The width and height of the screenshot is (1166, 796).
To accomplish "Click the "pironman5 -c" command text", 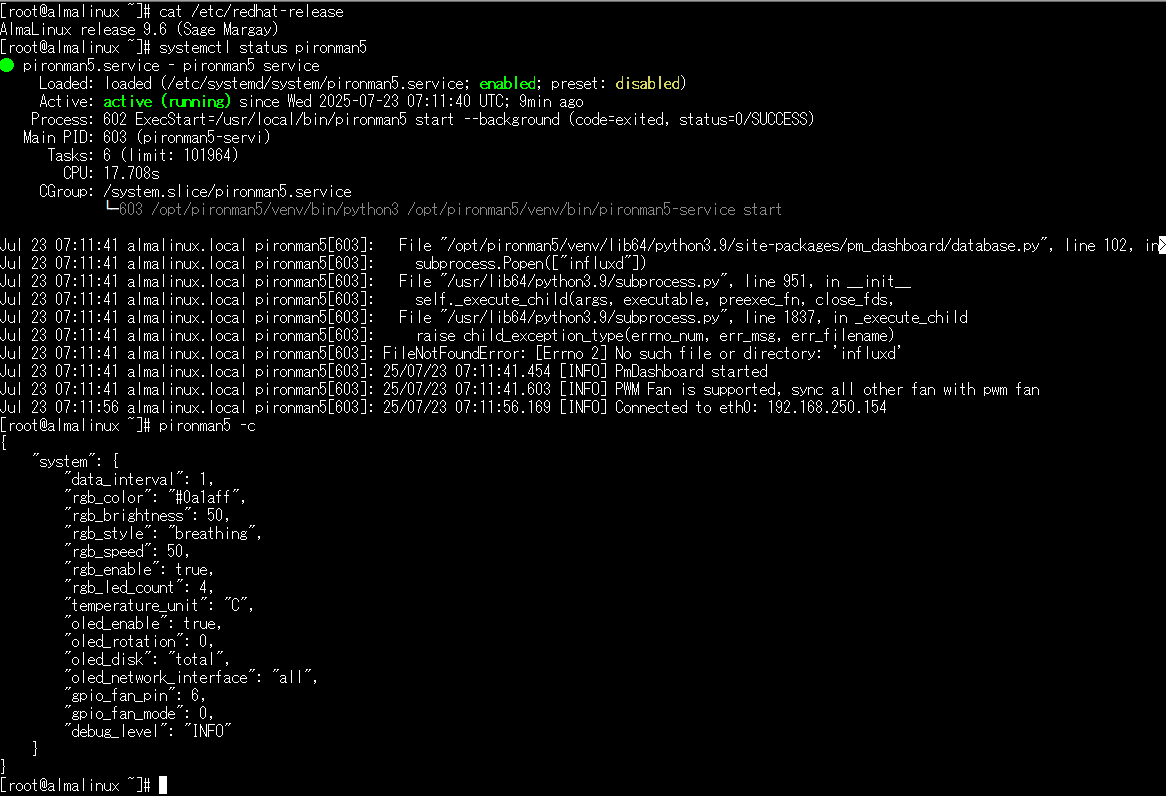I will [x=207, y=426].
